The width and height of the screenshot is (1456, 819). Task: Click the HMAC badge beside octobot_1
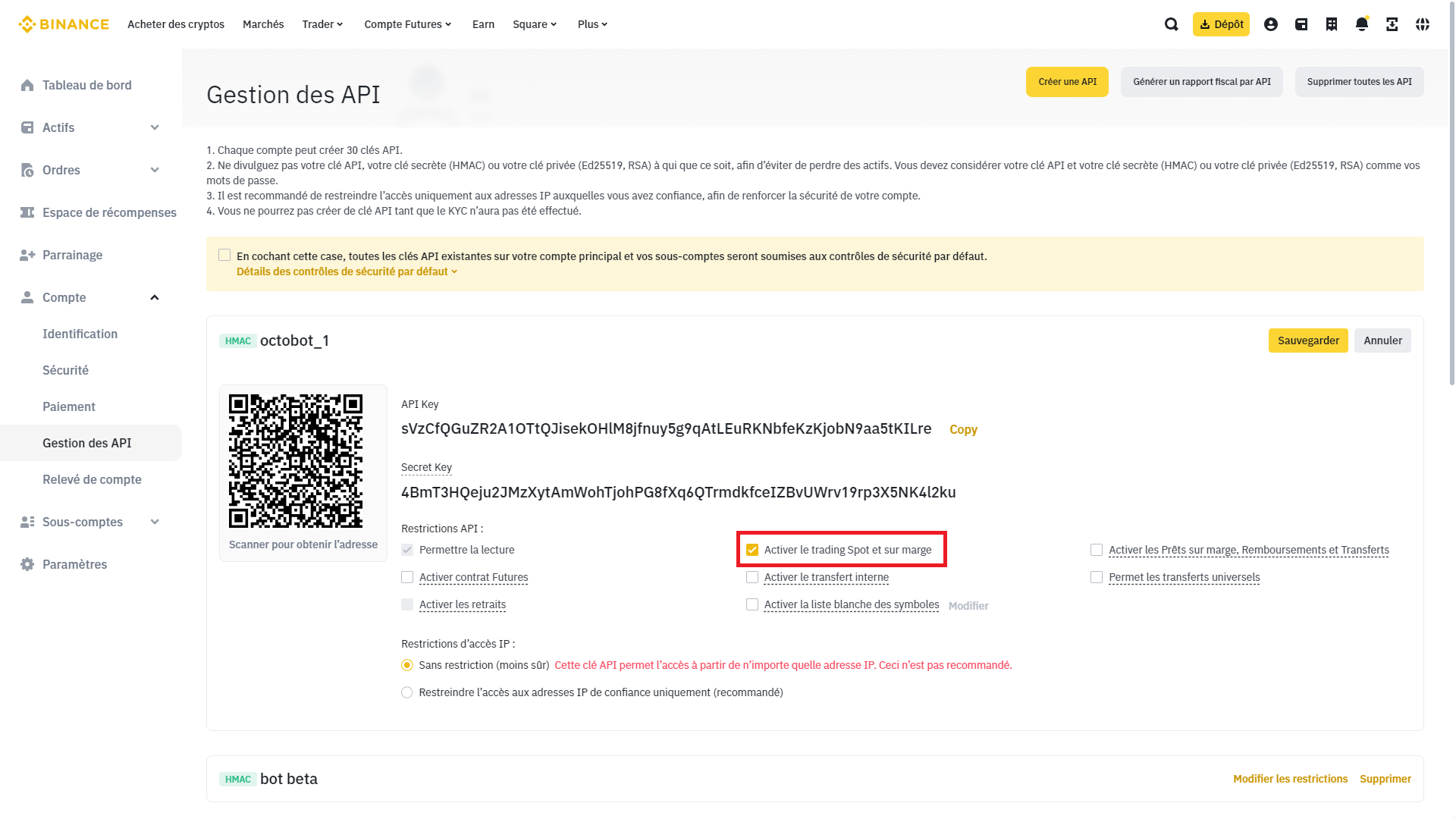237,341
